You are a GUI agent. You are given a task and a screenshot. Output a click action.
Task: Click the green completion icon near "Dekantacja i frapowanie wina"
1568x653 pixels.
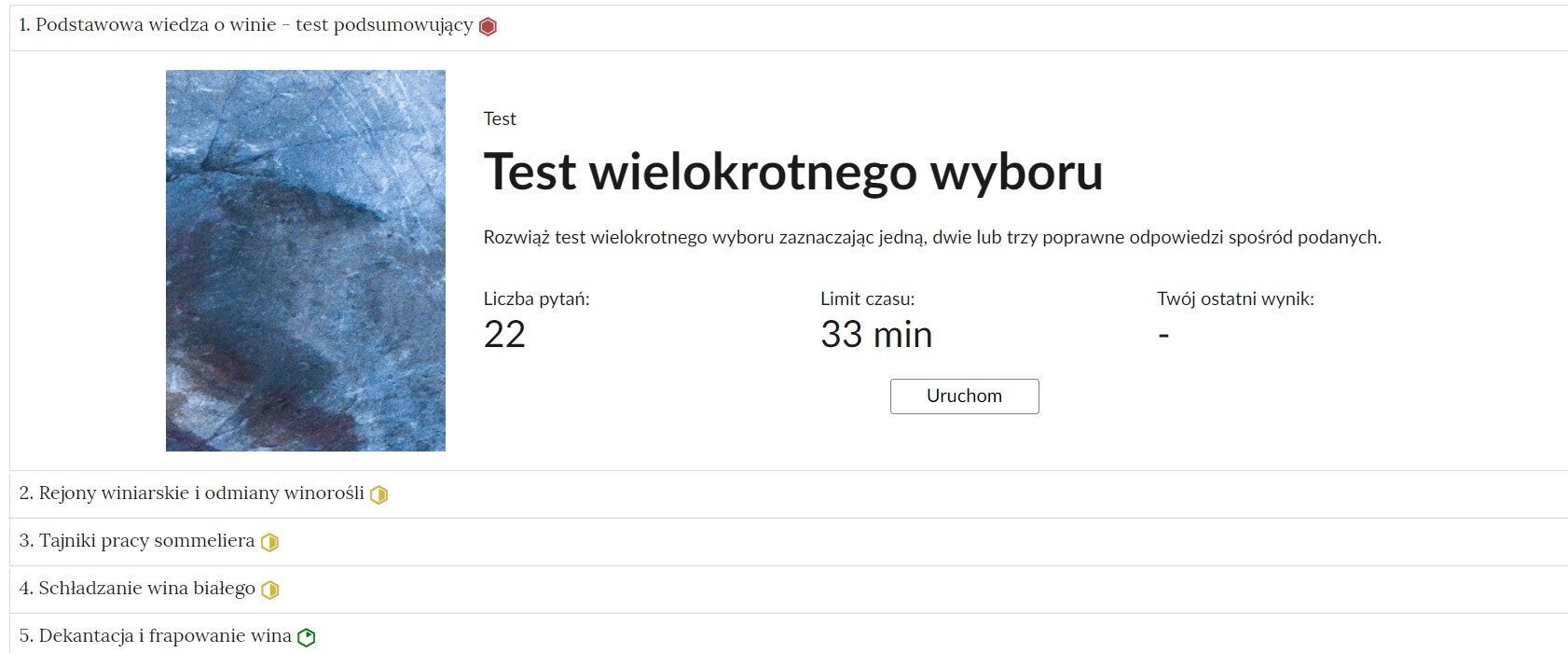click(x=305, y=636)
